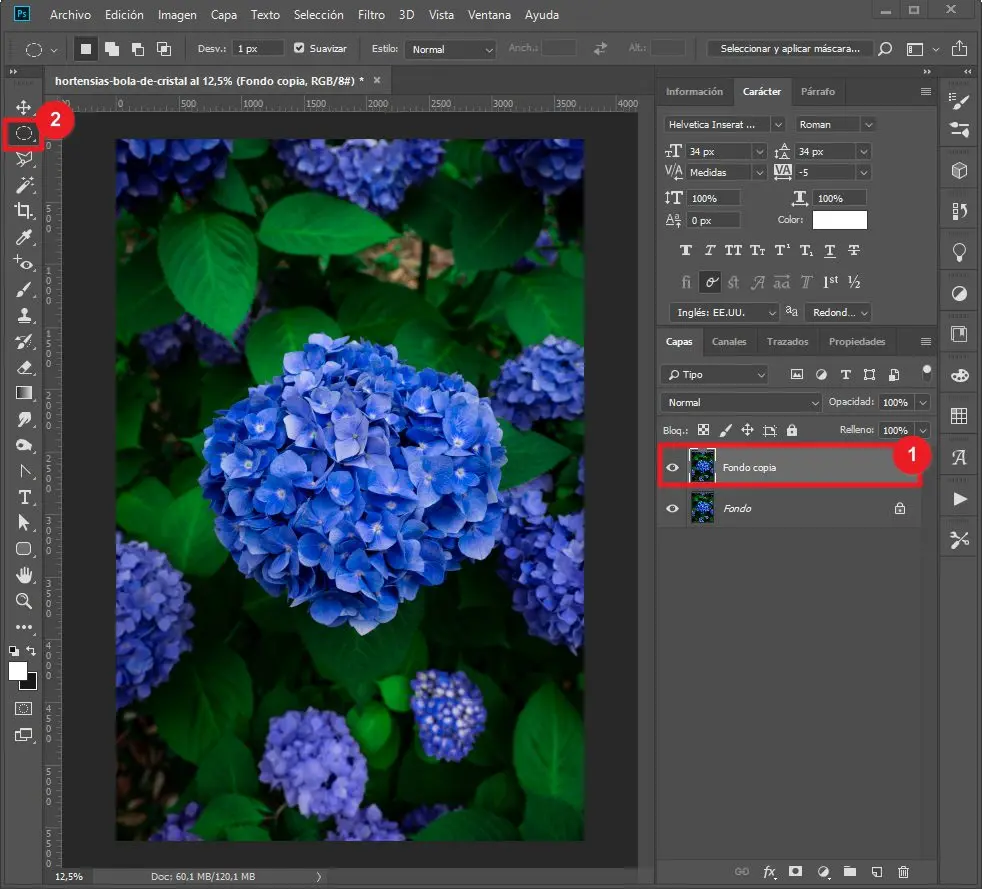Select the Zoom tool

coord(24,601)
